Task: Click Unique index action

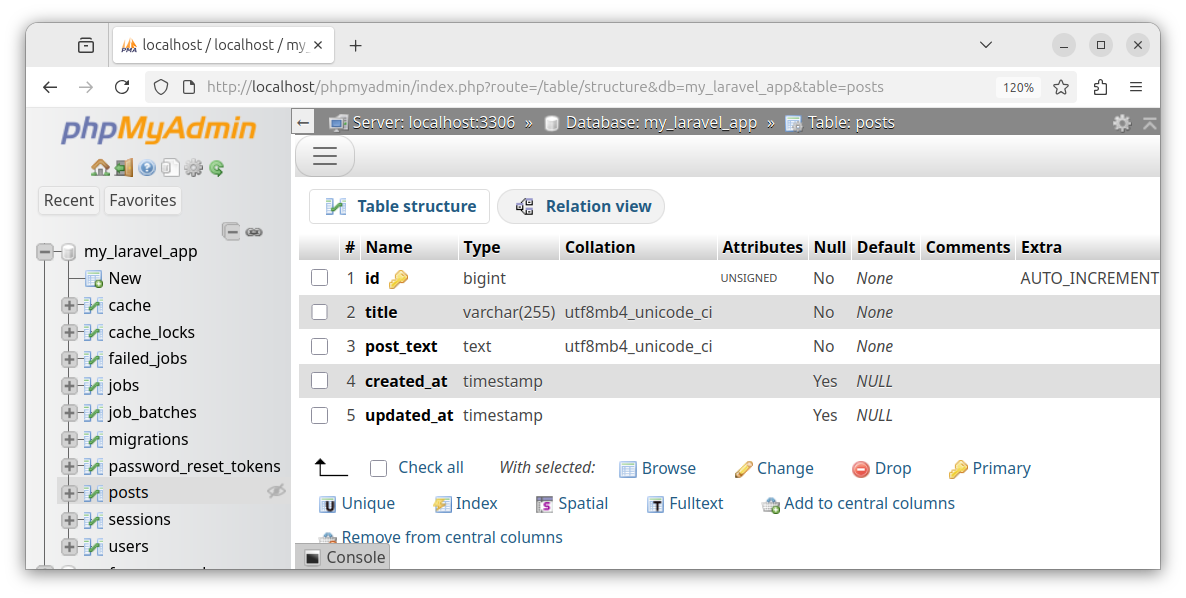Action: [356, 503]
